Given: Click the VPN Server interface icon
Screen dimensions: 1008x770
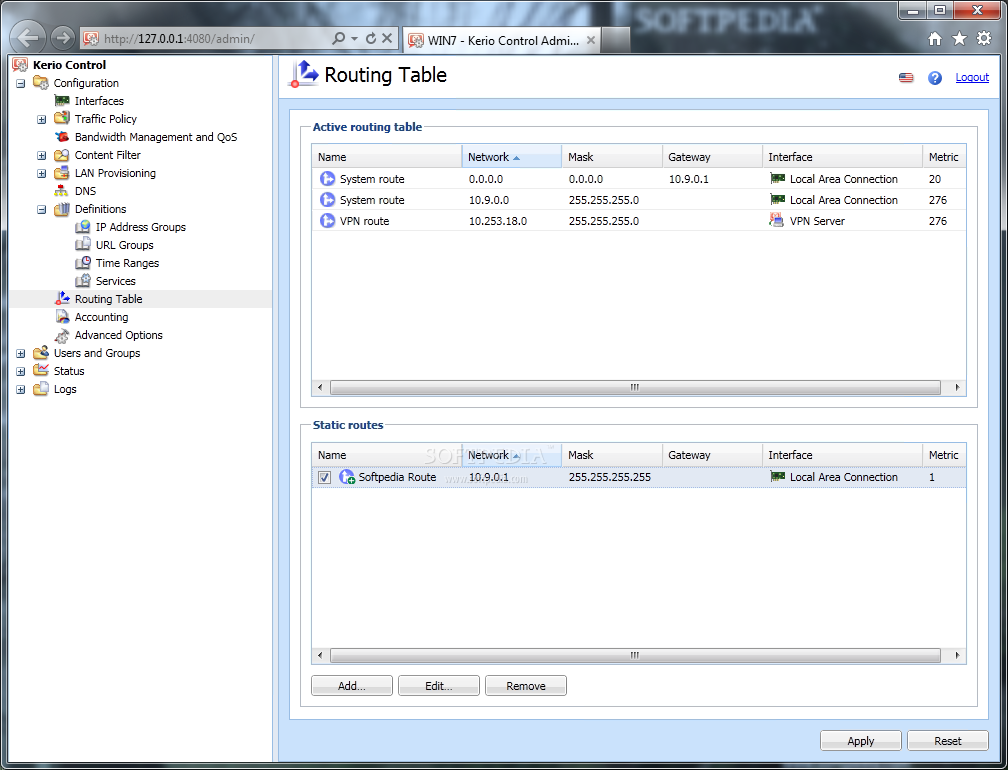Looking at the screenshot, I should pyautogui.click(x=777, y=220).
